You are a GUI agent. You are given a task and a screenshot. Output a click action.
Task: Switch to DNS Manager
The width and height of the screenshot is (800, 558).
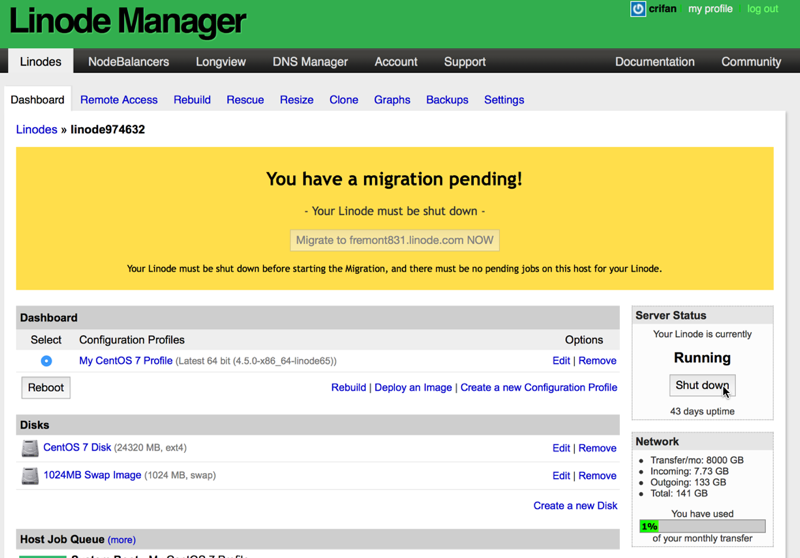310,62
